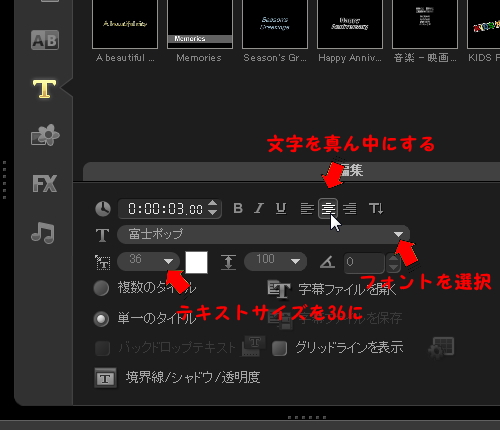Click the line spacing icon
This screenshot has width=500, height=430.
click(228, 262)
